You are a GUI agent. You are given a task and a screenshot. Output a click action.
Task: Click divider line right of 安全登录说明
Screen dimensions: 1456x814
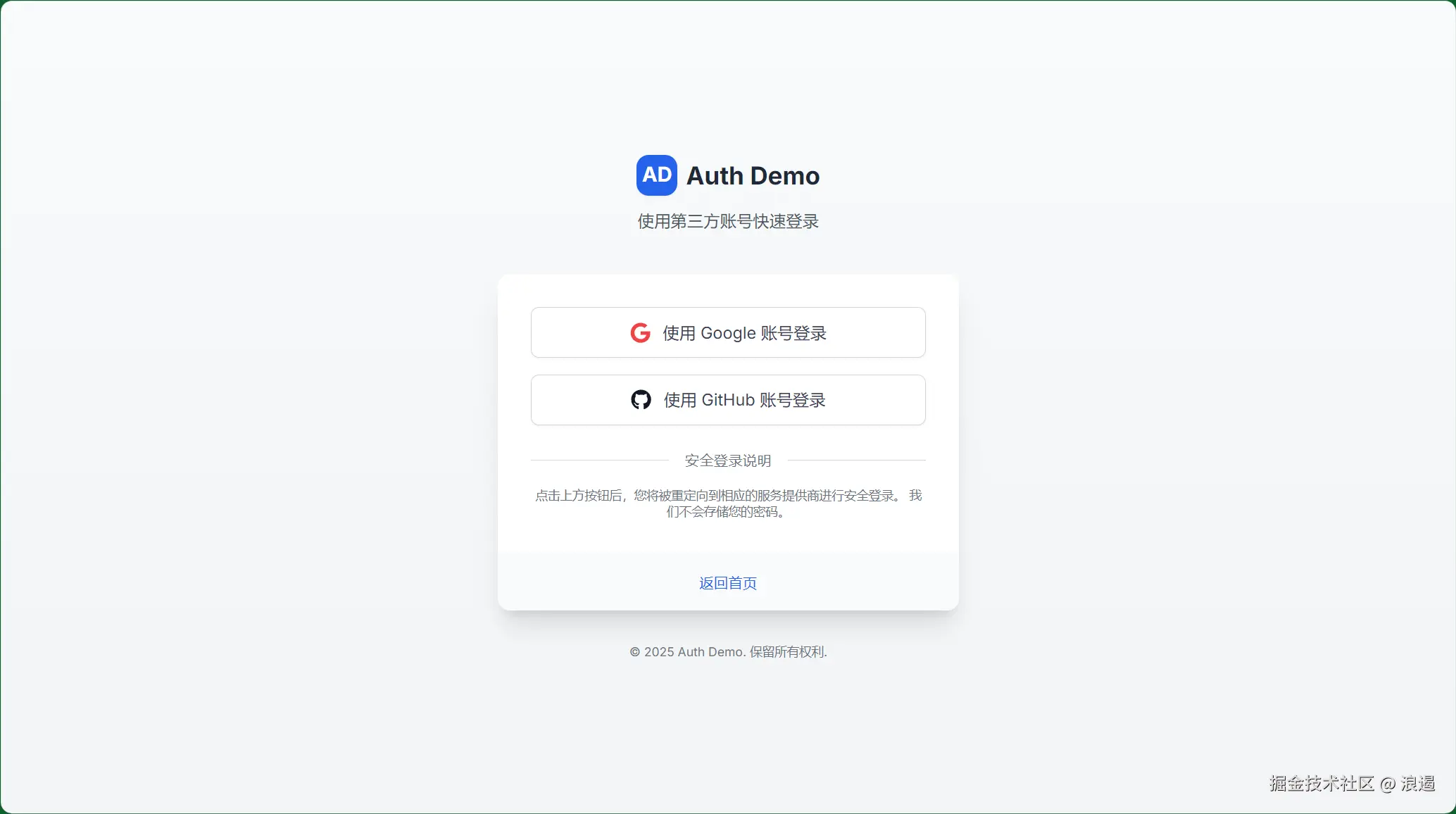[x=856, y=461]
